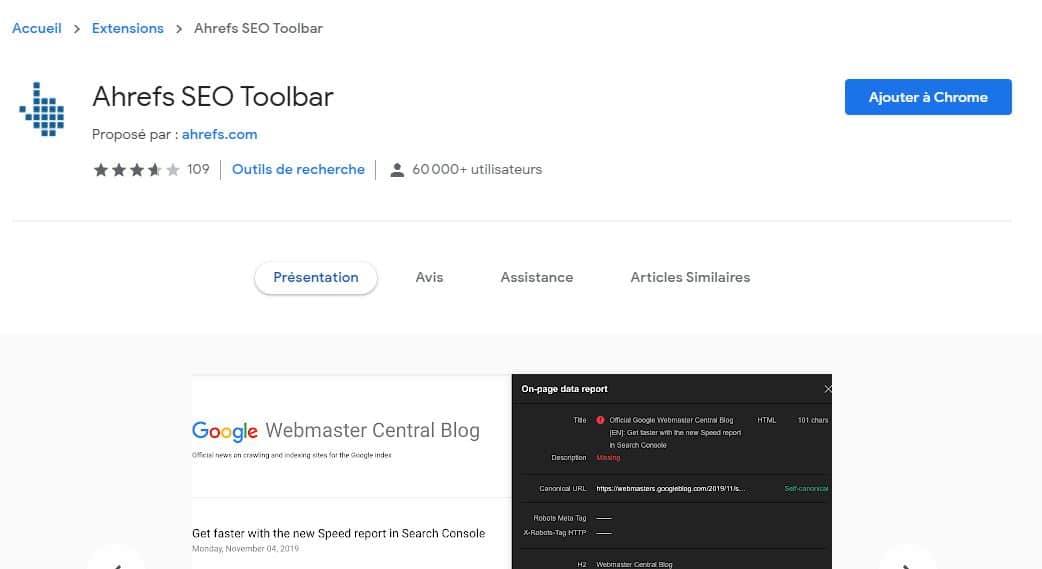Close the On-page data report panel

pyautogui.click(x=827, y=389)
